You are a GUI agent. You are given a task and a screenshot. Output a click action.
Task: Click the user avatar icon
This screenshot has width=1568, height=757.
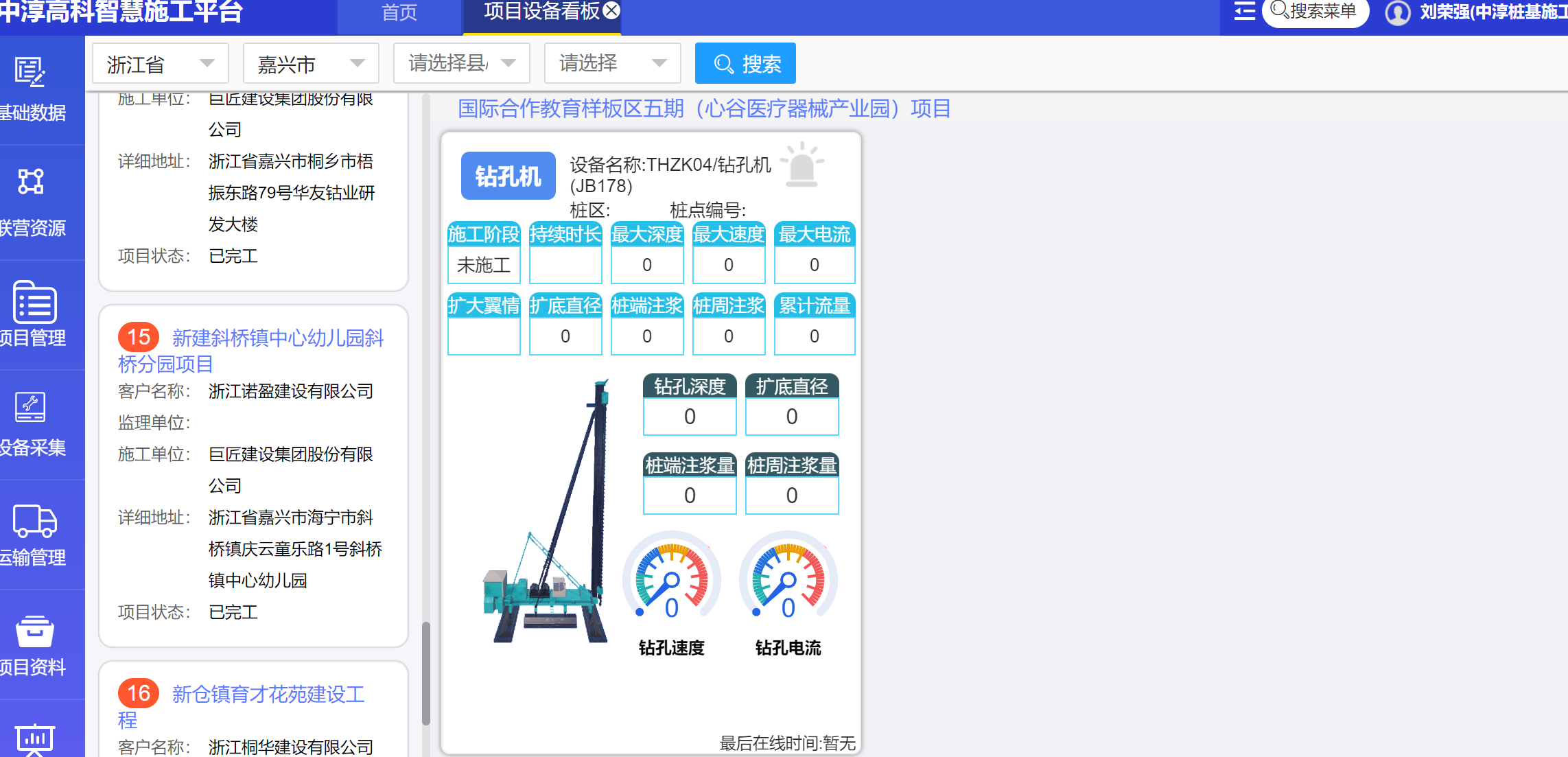1397,12
